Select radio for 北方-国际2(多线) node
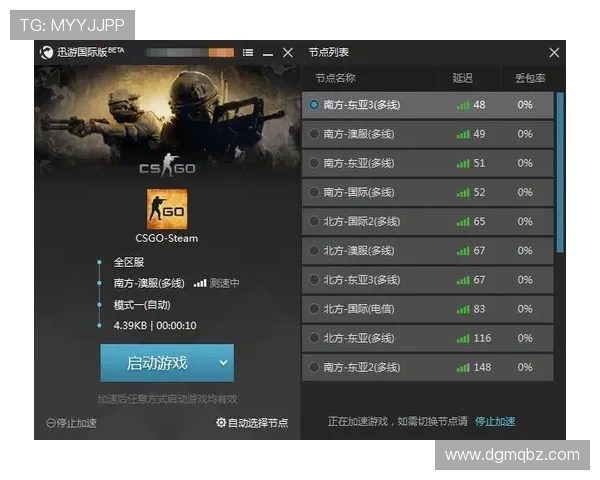The height and width of the screenshot is (480, 600). [x=314, y=221]
